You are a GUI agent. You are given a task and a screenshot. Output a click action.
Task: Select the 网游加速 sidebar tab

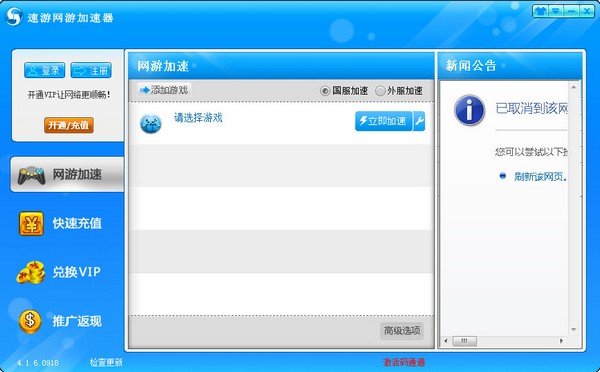(x=67, y=174)
